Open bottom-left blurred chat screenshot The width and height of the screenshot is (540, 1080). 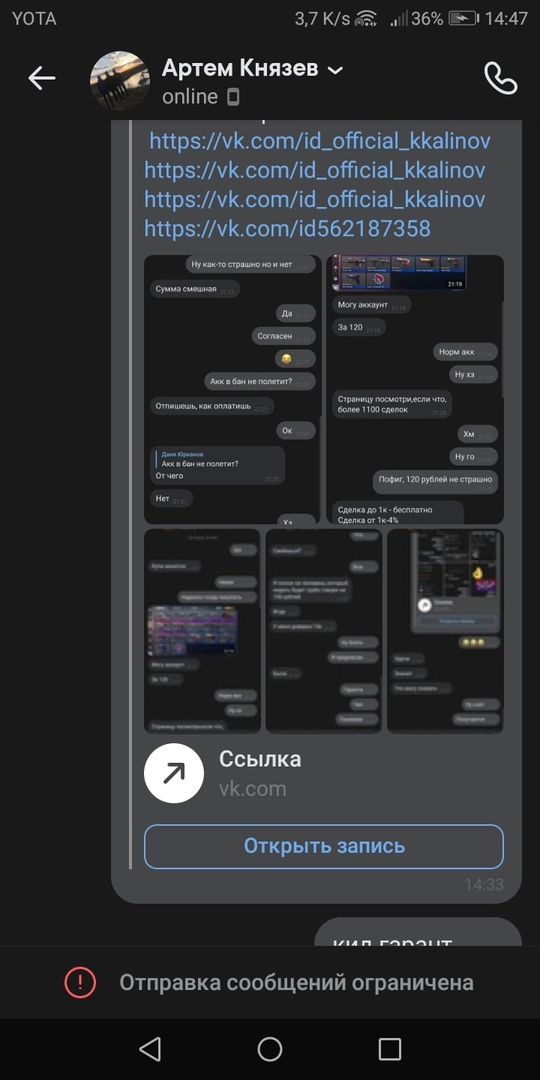(x=202, y=631)
